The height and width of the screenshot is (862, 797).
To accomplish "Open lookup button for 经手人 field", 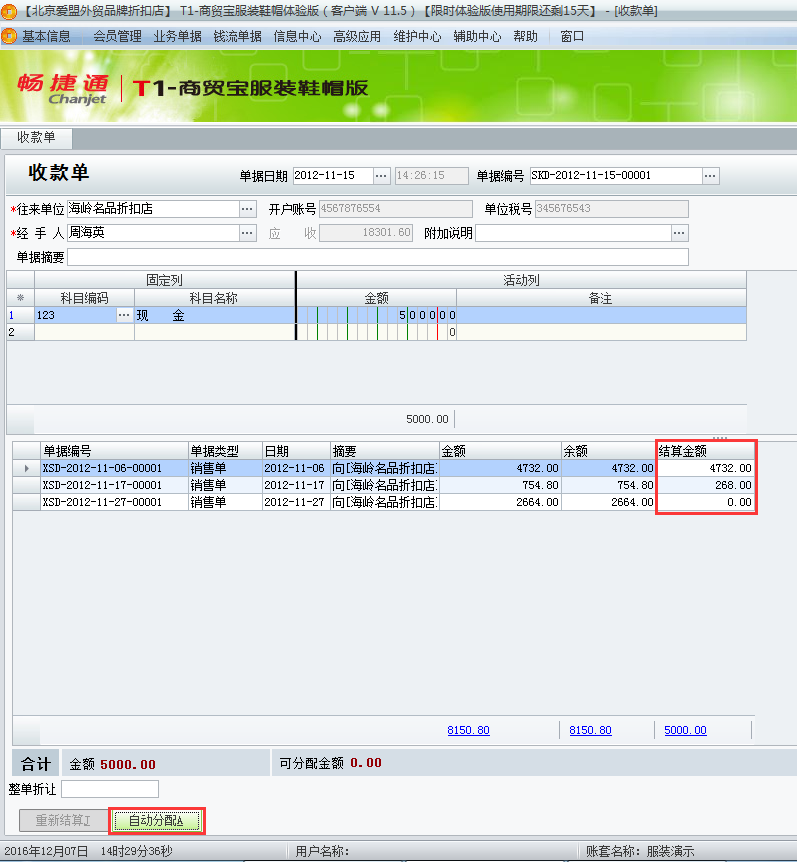I will 247,233.
